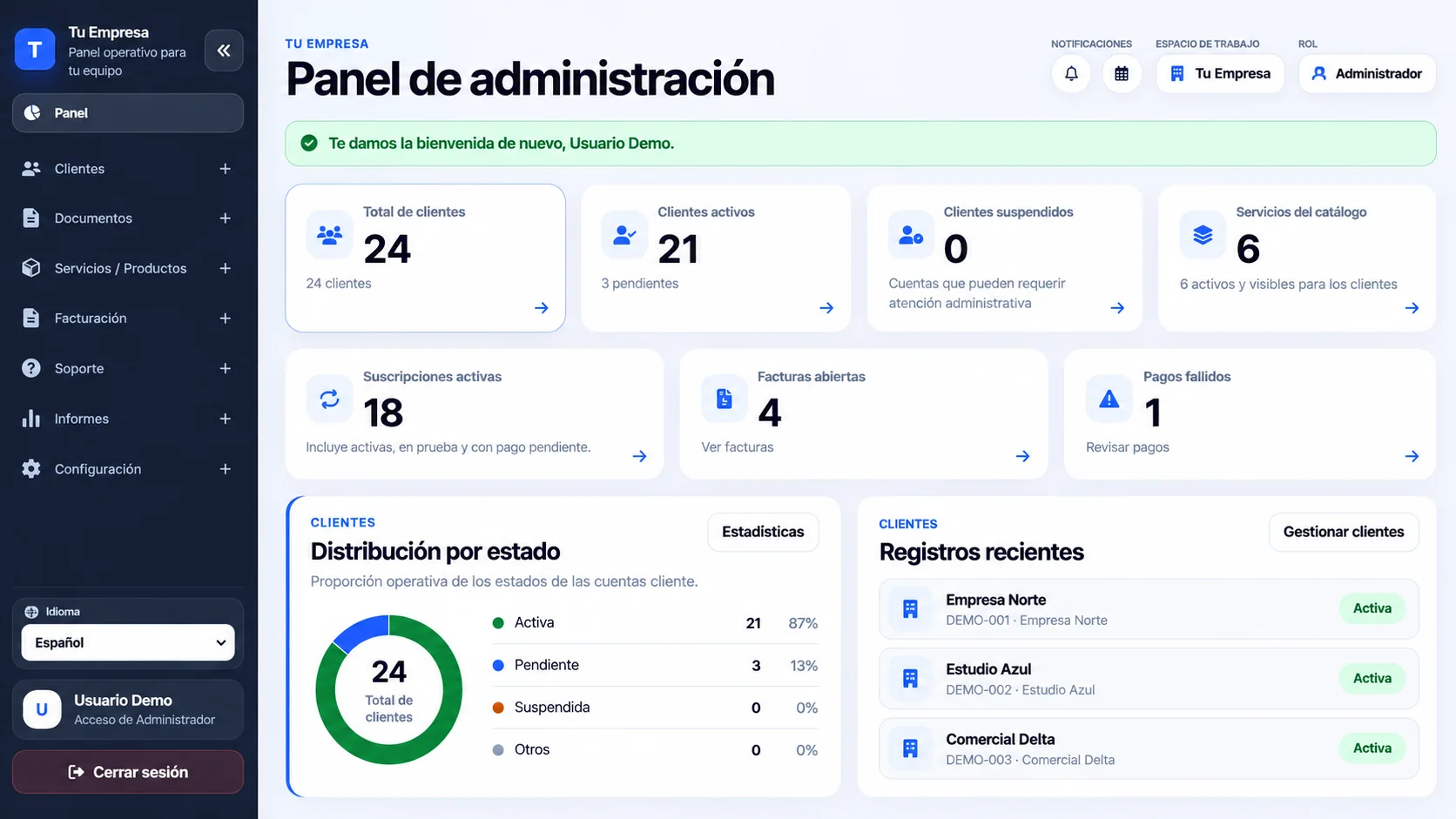
Task: Open the Administrador role selector
Action: click(x=1367, y=74)
